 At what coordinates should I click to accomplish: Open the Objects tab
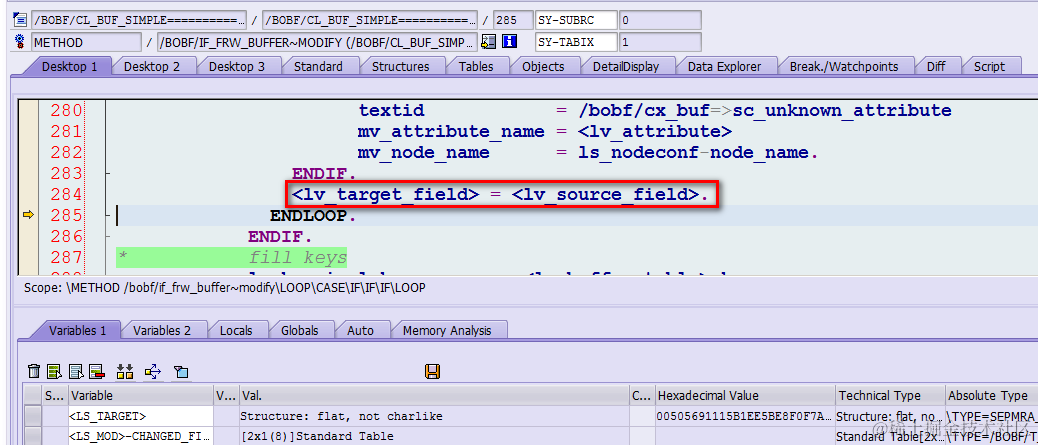[543, 66]
